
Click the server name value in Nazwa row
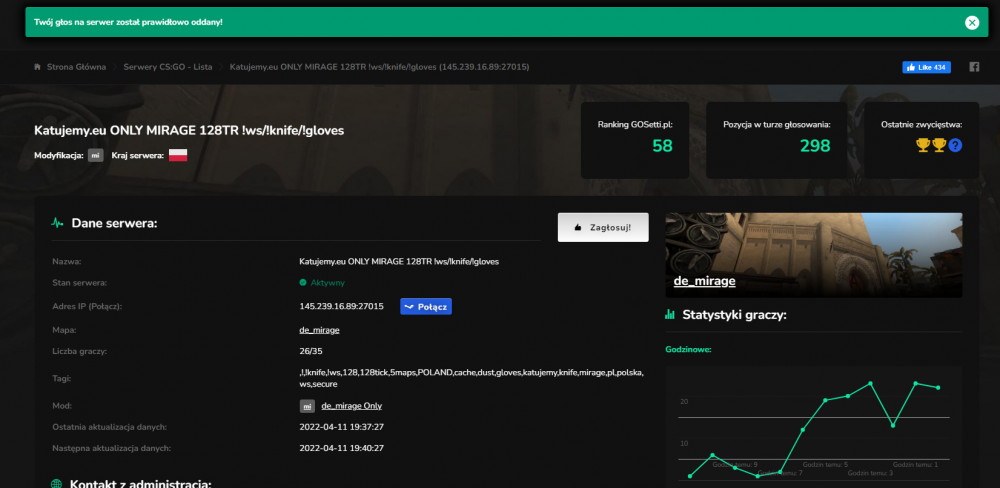(x=399, y=262)
